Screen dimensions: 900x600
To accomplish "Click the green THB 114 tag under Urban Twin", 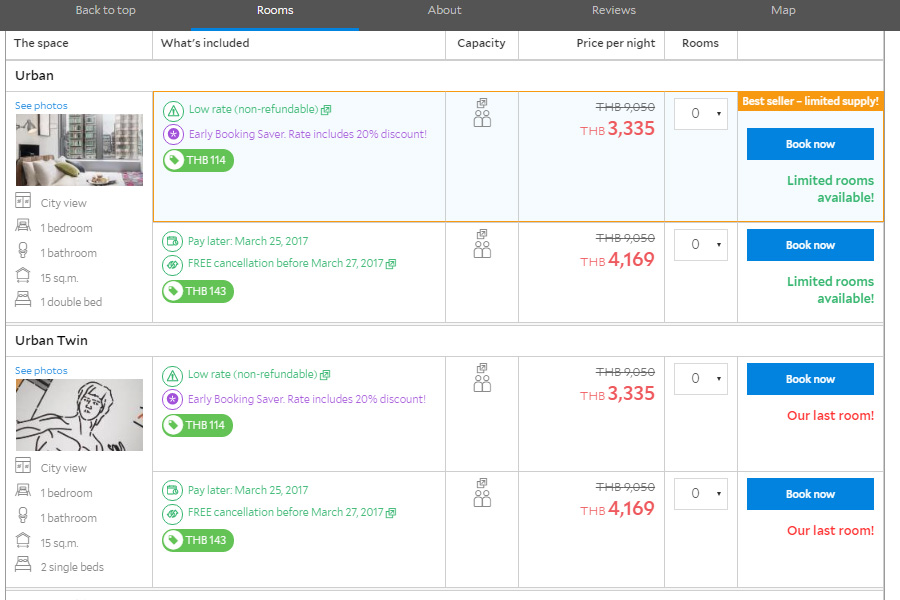I will coord(198,425).
